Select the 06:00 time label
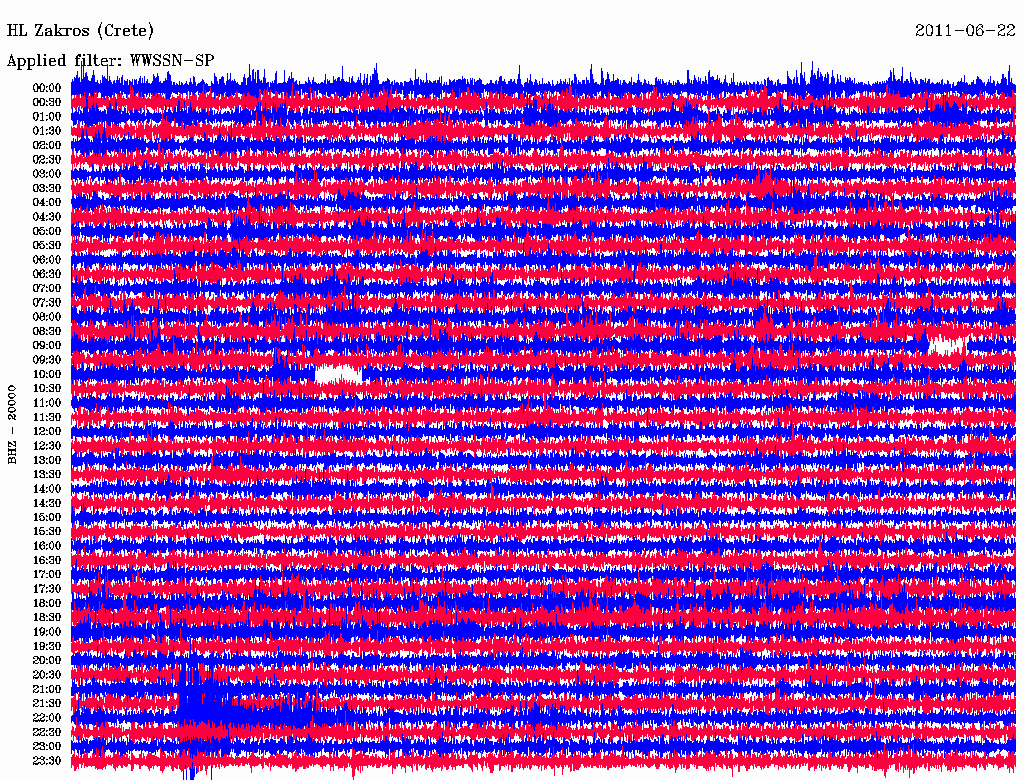Screen dimensions: 1024x780 [47, 259]
